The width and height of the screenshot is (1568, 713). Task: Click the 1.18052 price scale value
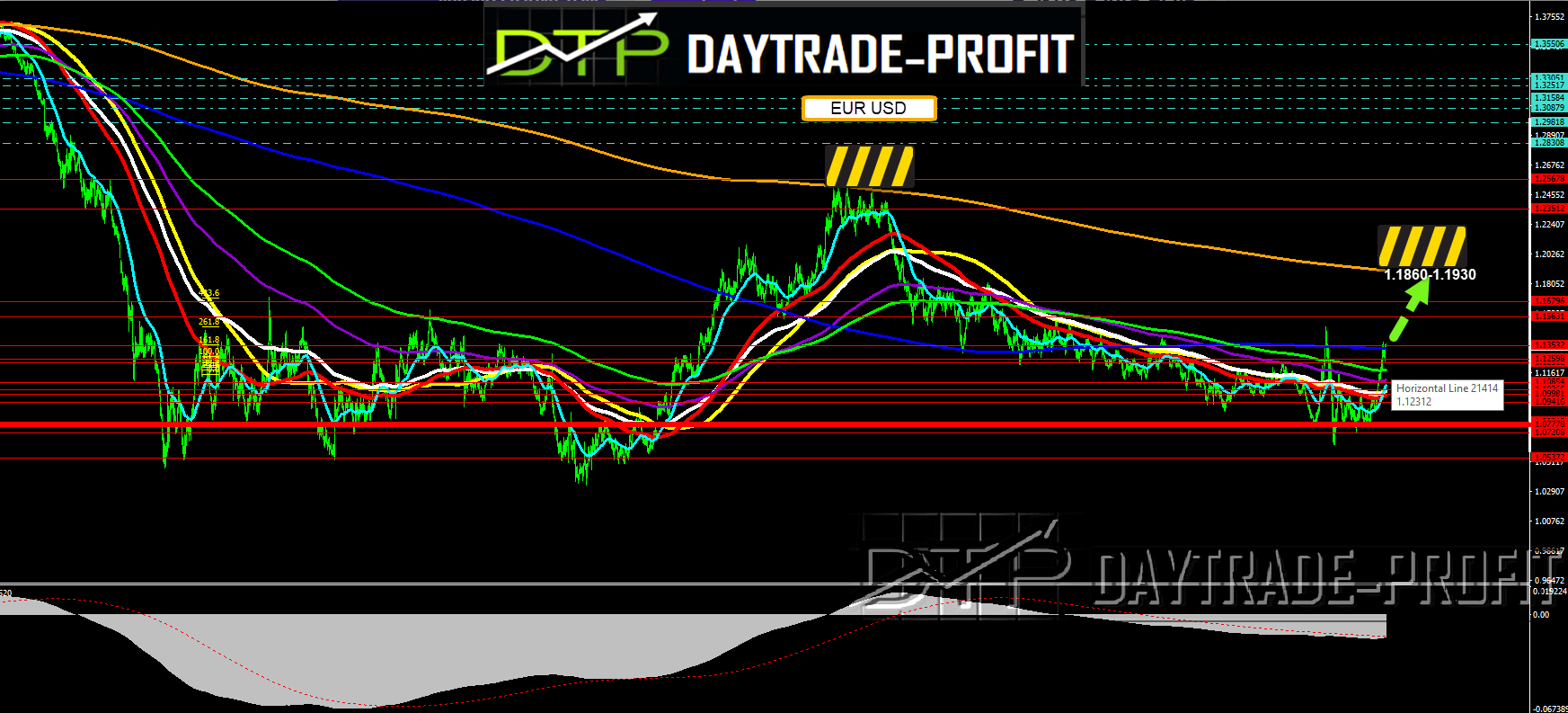[1549, 284]
